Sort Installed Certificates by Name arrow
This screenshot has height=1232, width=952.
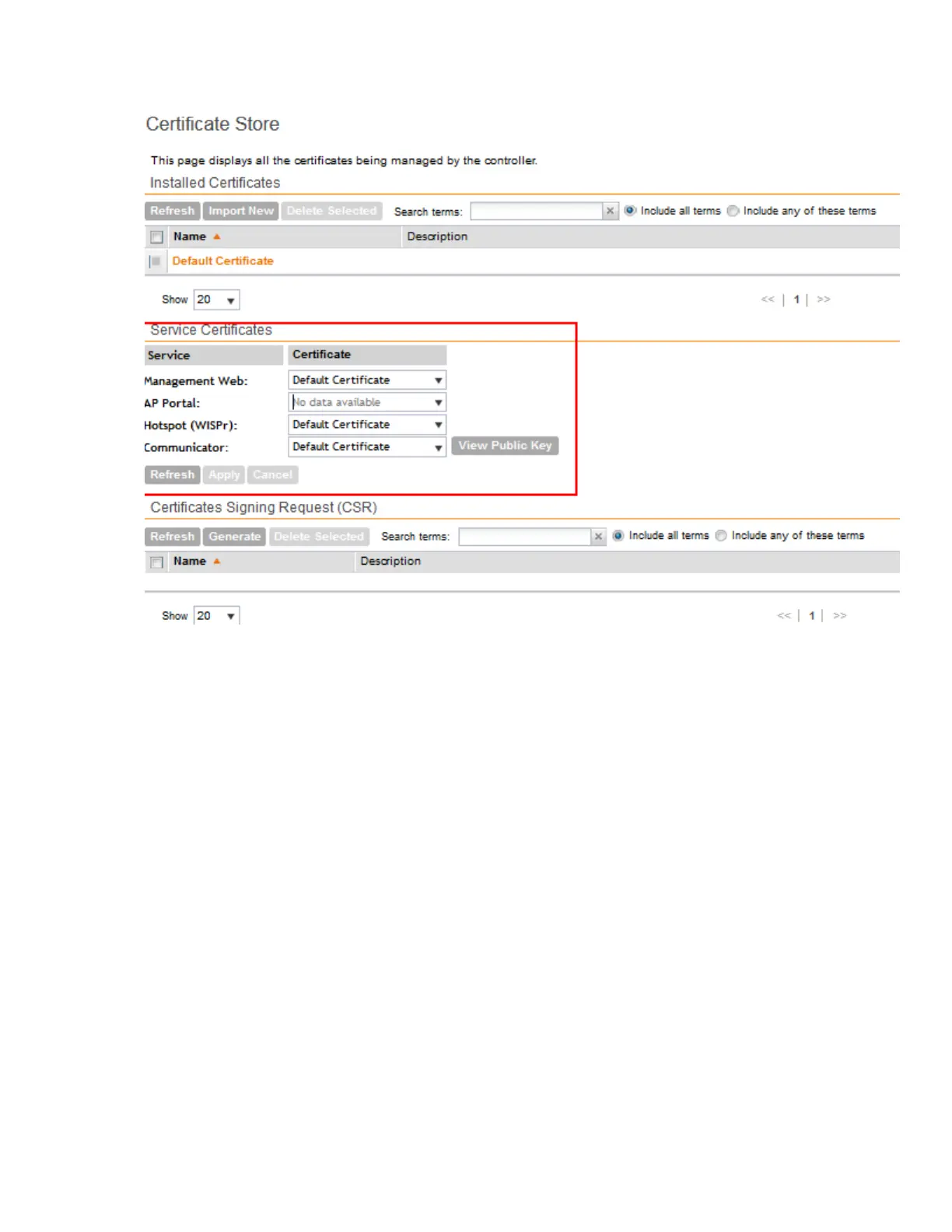pyautogui.click(x=217, y=236)
